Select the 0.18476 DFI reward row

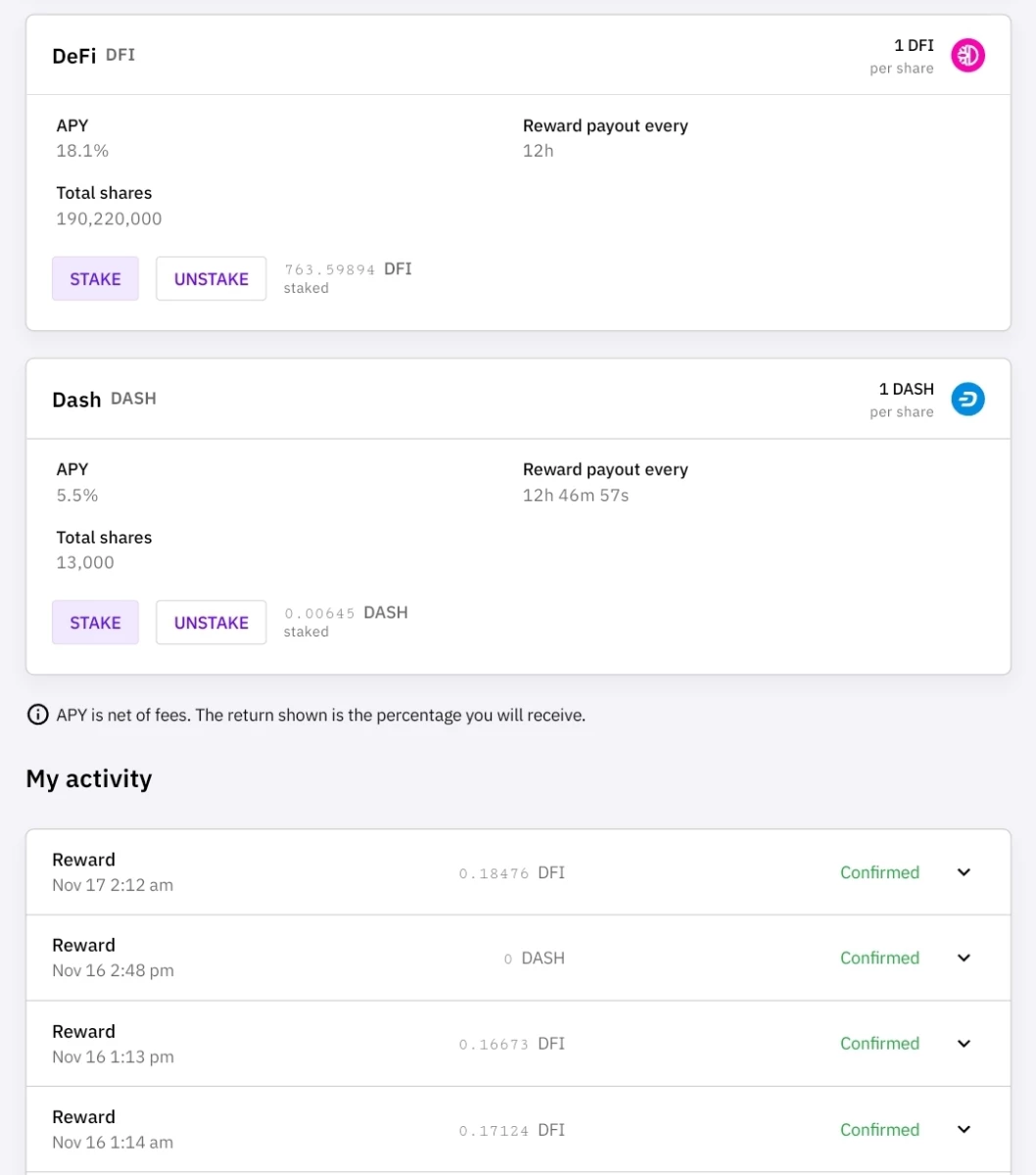[x=518, y=872]
